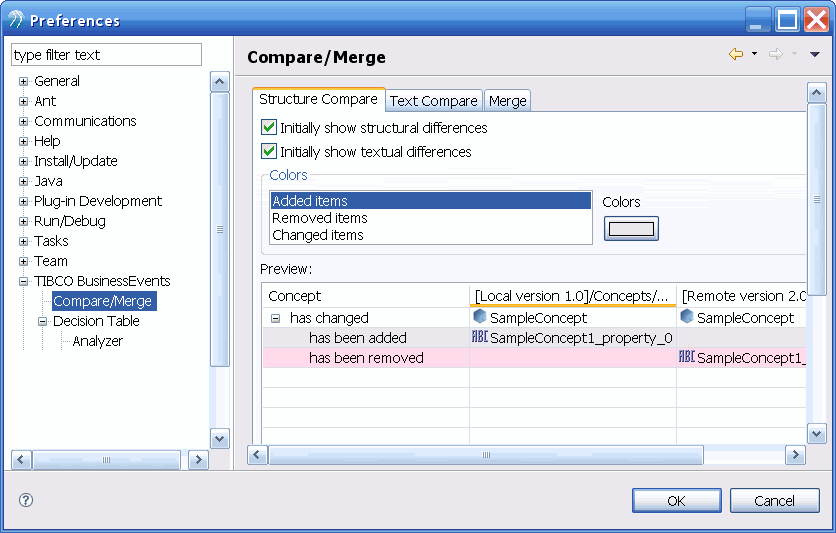Click the settings pane horizontal scrollbar thumb
The width and height of the screenshot is (836, 533).
486,455
